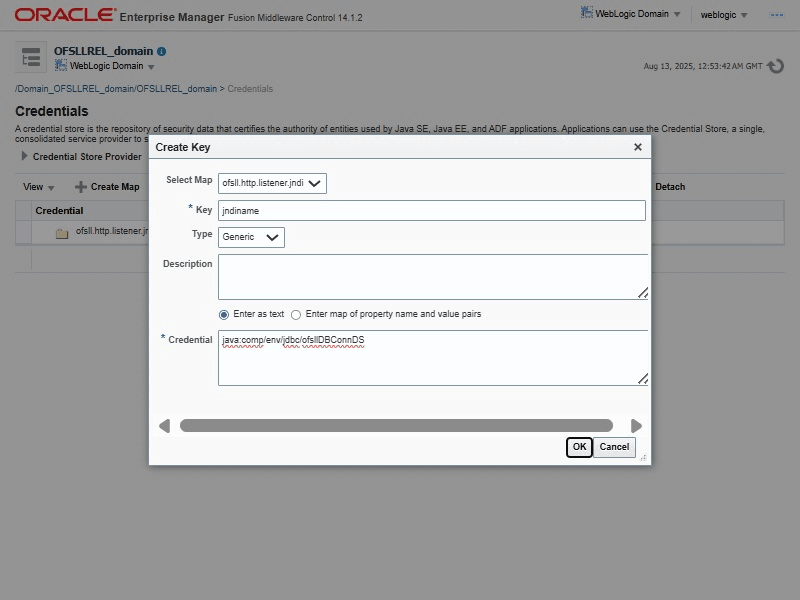Open the Select Map dropdown
Screen dimensions: 800x600
(x=272, y=183)
